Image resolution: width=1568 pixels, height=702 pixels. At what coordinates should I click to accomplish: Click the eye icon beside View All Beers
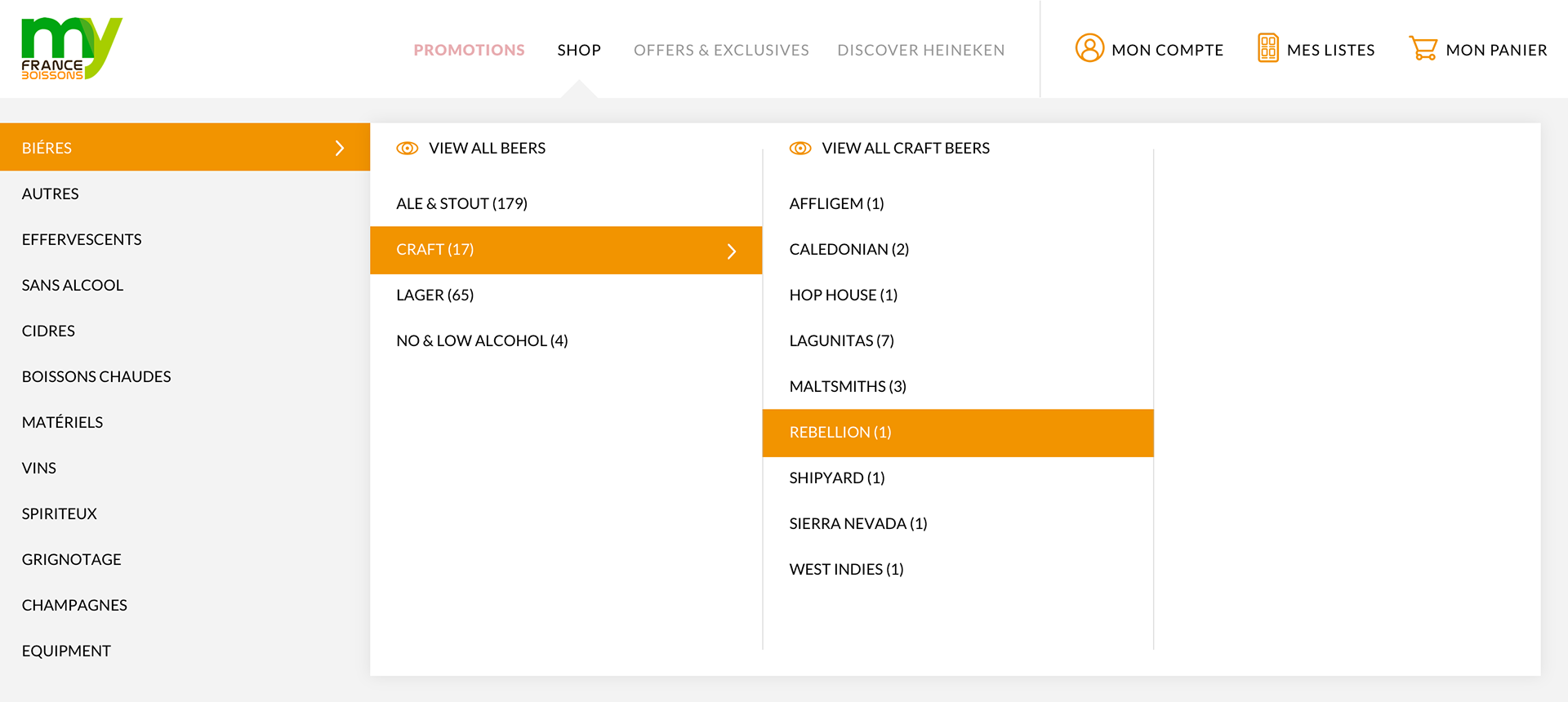point(407,149)
